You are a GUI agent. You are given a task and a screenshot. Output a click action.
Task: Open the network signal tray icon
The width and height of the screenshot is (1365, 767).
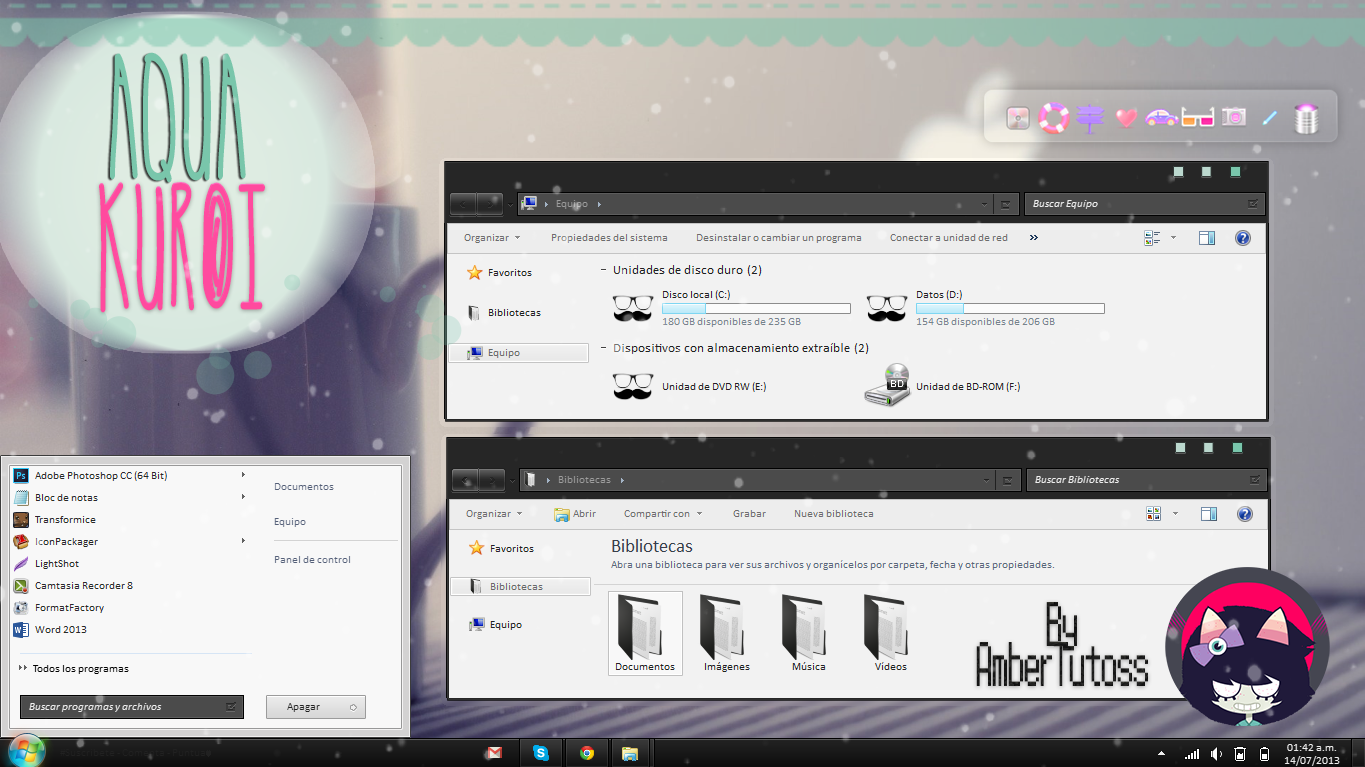coord(1191,754)
